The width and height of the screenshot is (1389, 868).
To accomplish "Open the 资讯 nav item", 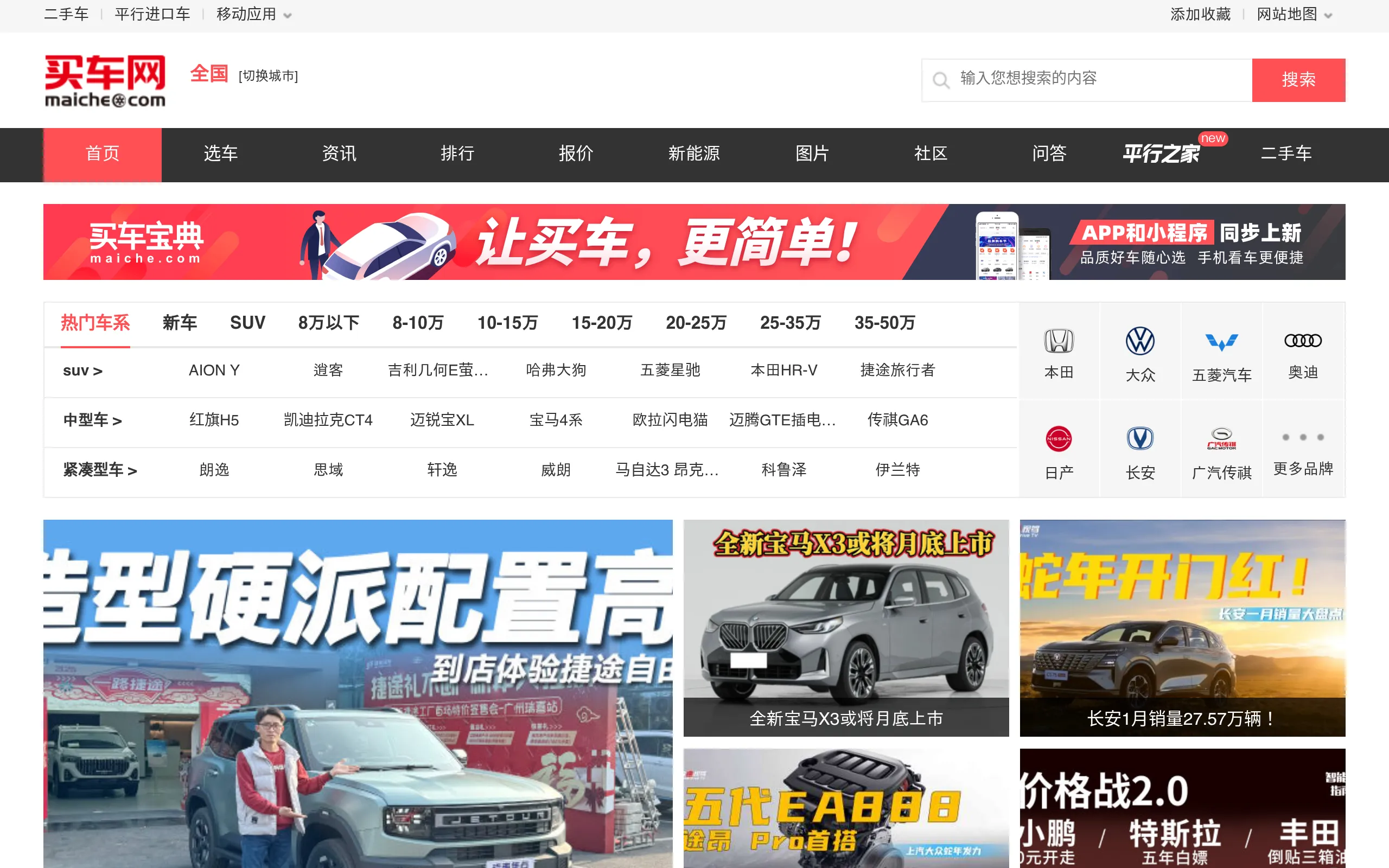I will pos(339,154).
